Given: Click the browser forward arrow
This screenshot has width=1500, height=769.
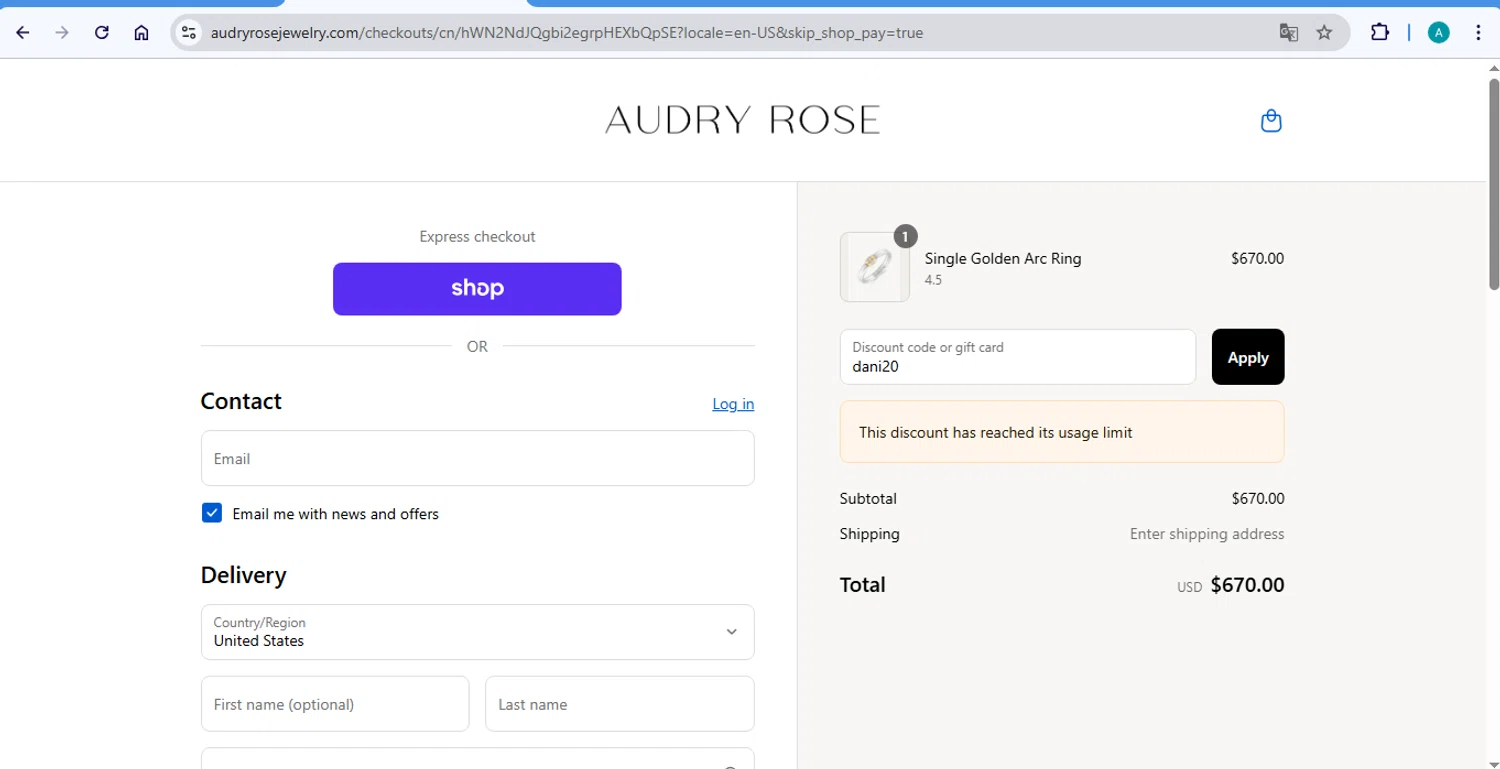Looking at the screenshot, I should point(62,32).
